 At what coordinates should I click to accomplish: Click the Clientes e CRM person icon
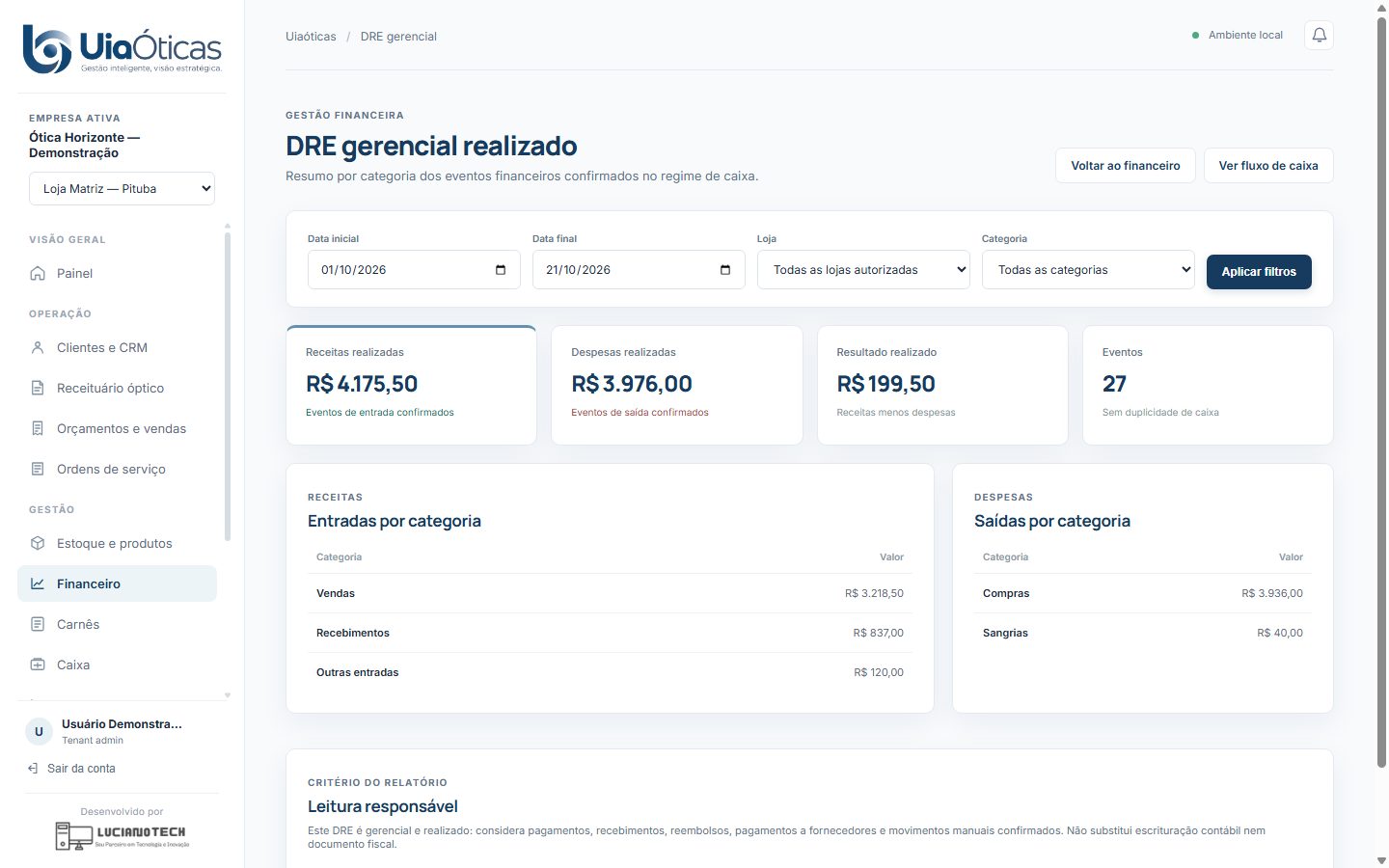[x=38, y=347]
